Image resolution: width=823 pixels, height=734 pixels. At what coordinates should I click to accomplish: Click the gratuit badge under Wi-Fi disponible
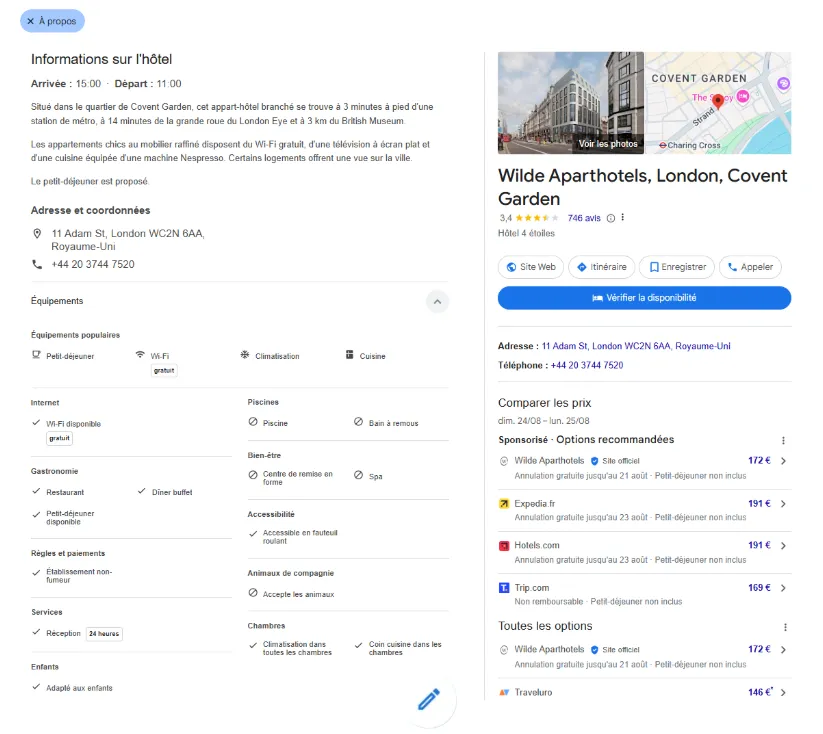tap(59, 438)
